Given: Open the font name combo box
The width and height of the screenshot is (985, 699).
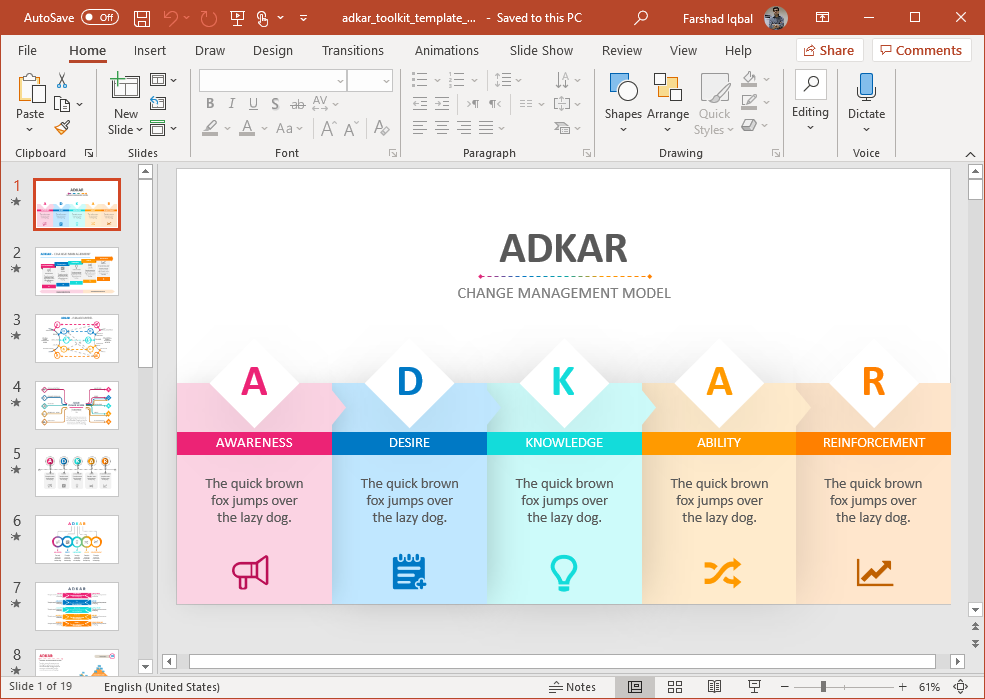Looking at the screenshot, I should [272, 81].
